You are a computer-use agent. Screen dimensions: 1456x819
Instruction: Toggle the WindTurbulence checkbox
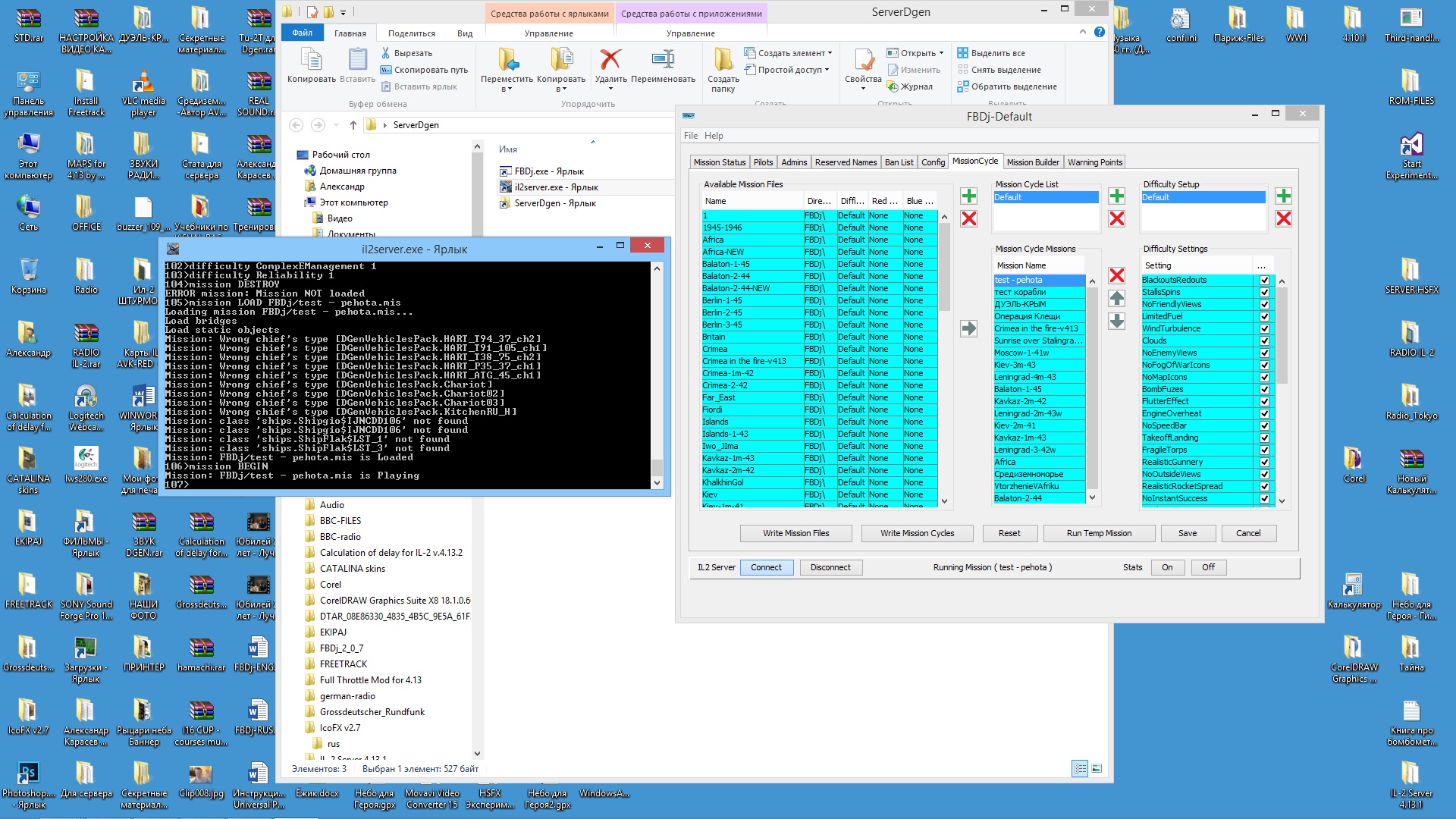pos(1264,328)
